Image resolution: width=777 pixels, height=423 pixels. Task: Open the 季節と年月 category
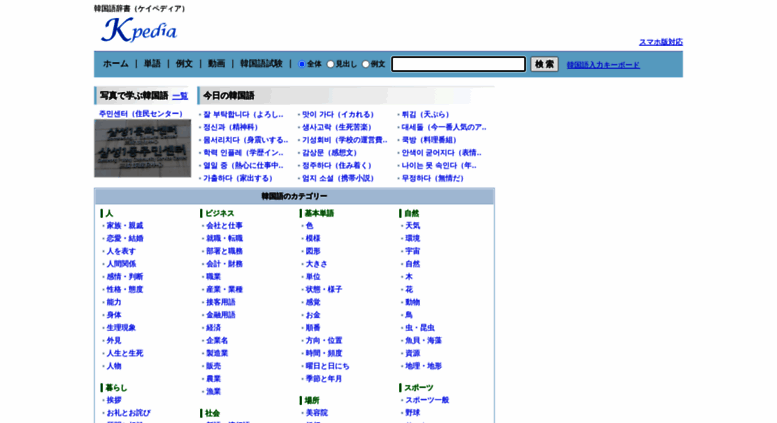(x=324, y=379)
